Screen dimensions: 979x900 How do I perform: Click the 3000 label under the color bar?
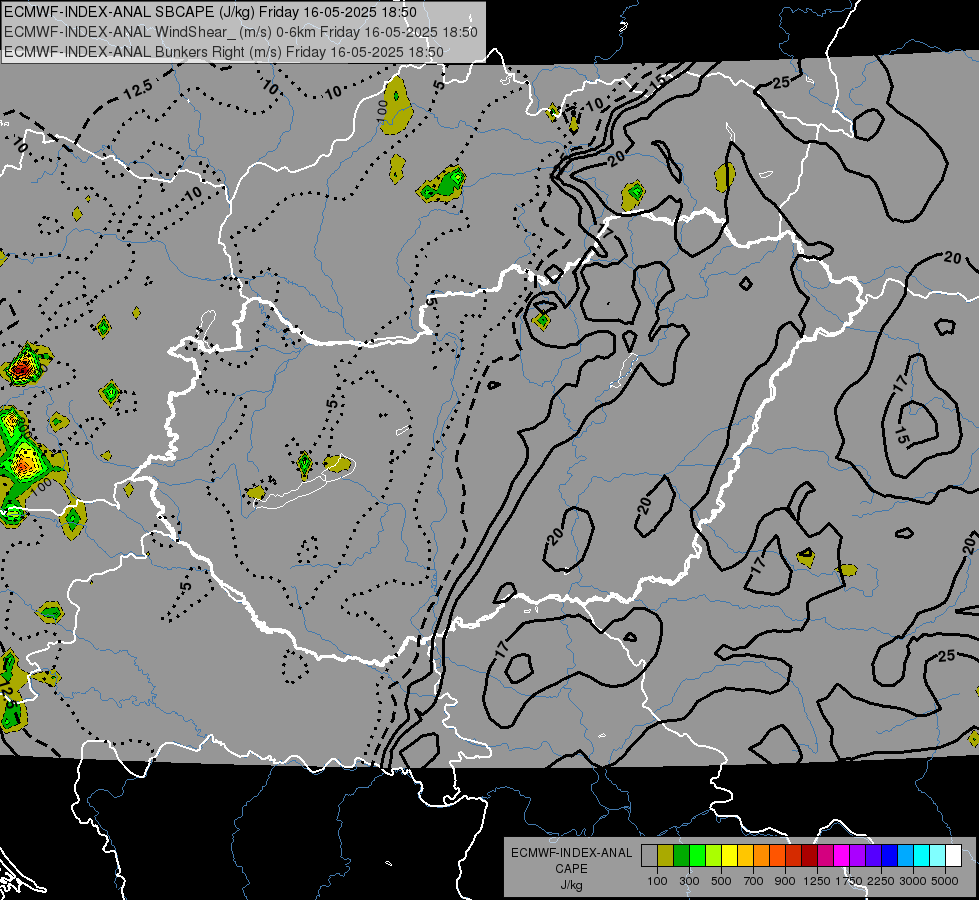tap(913, 881)
